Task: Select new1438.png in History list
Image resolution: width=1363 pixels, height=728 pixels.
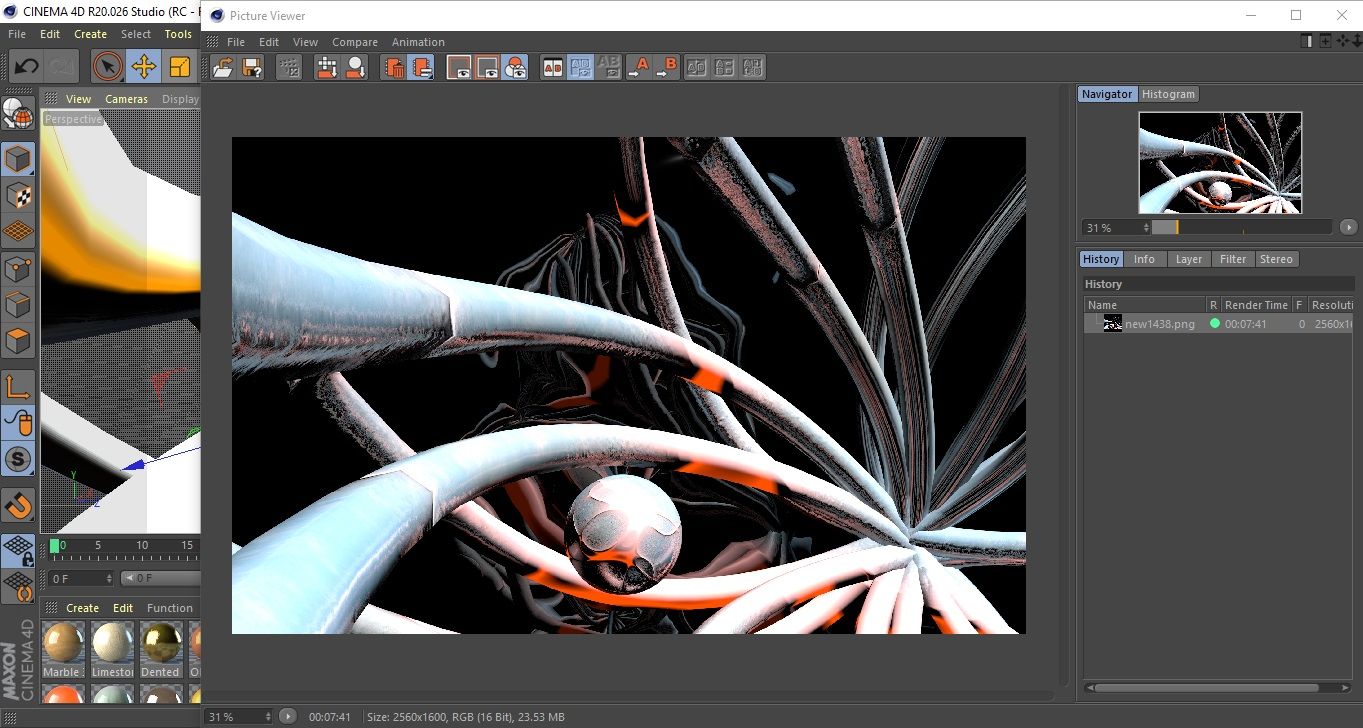Action: 1159,324
